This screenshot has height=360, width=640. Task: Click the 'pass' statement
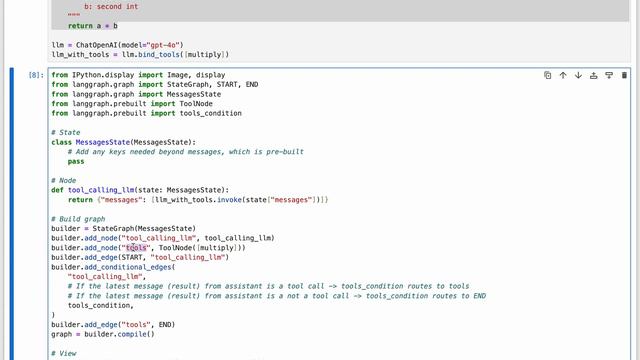76,162
